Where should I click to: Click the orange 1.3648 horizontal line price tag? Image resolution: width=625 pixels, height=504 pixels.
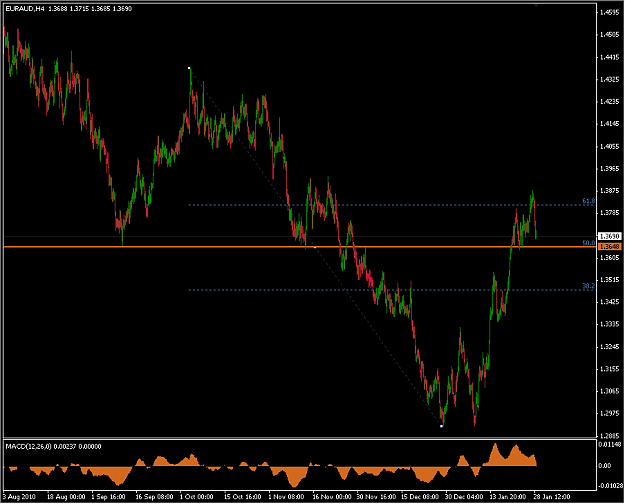pos(610,247)
